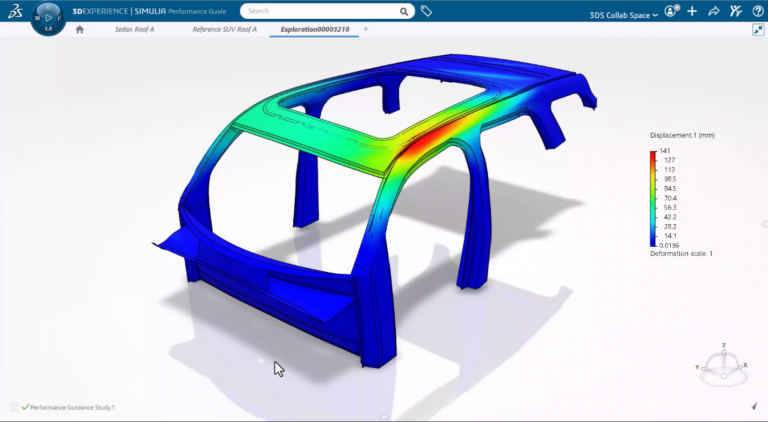Click the tree list icon near study name

(14, 407)
